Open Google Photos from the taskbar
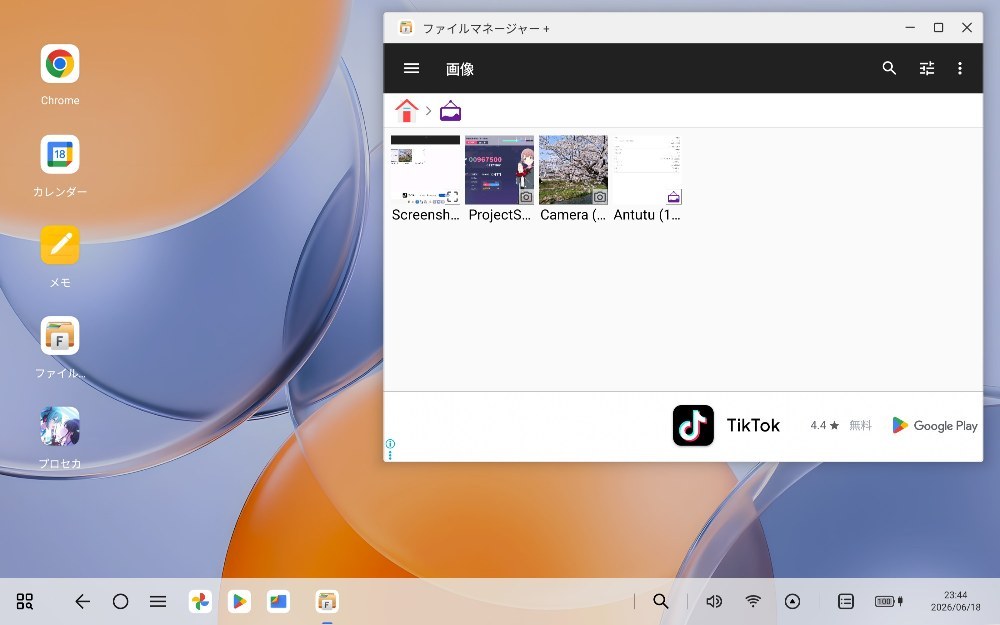This screenshot has height=625, width=1000. (200, 601)
